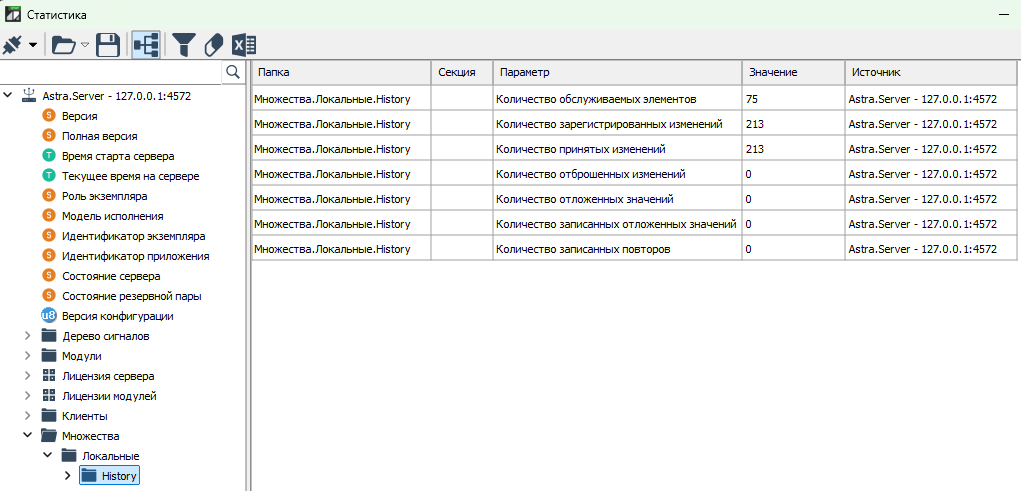Screen dimensions: 1021x491
Task: Expand the Дерево сигналов folder
Action: [x=28, y=336]
